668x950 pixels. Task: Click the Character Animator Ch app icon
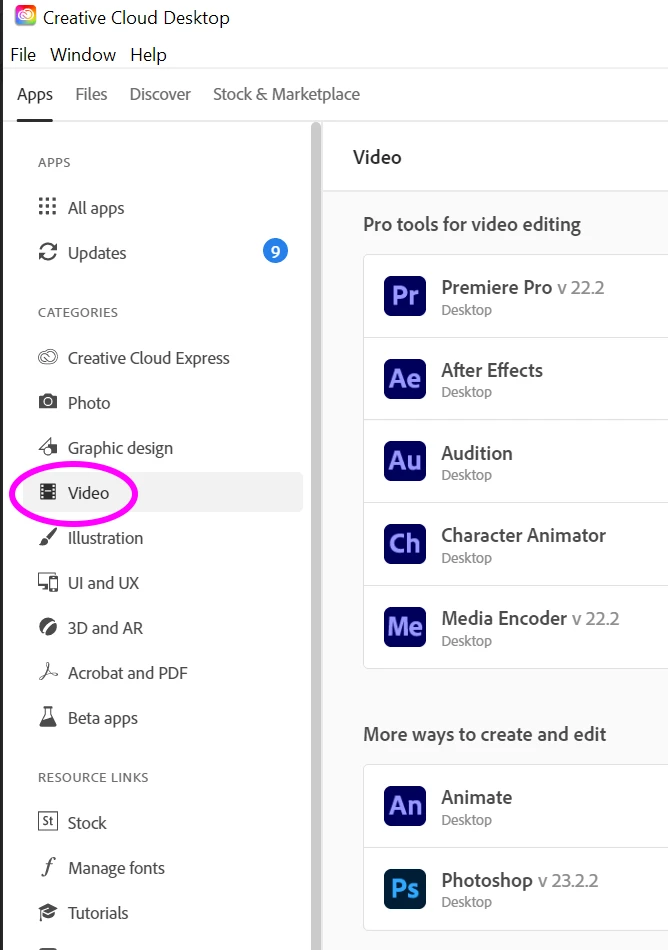[x=405, y=544]
